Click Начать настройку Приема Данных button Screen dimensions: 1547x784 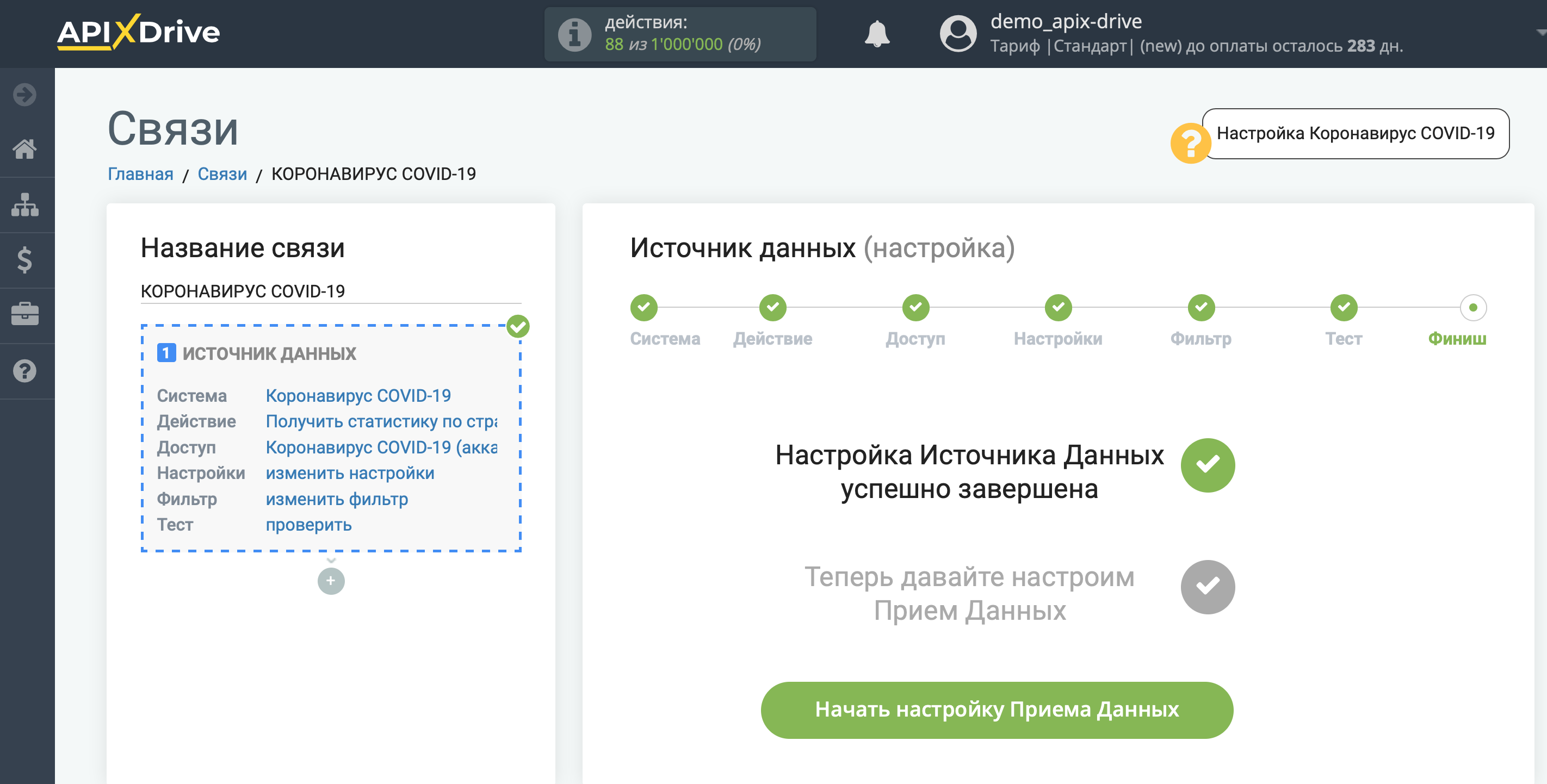pyautogui.click(x=997, y=710)
